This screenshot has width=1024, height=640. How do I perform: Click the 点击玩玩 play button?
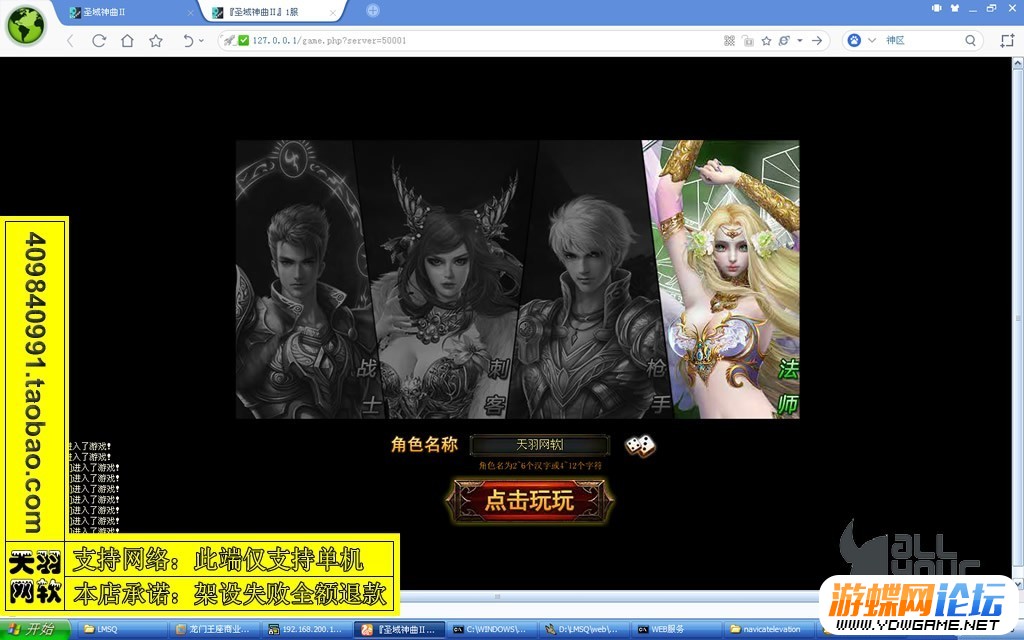[x=530, y=501]
